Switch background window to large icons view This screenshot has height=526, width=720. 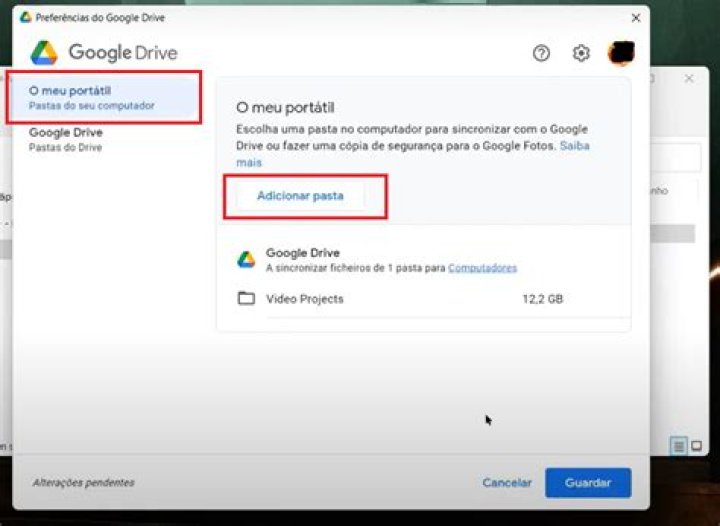[x=696, y=446]
